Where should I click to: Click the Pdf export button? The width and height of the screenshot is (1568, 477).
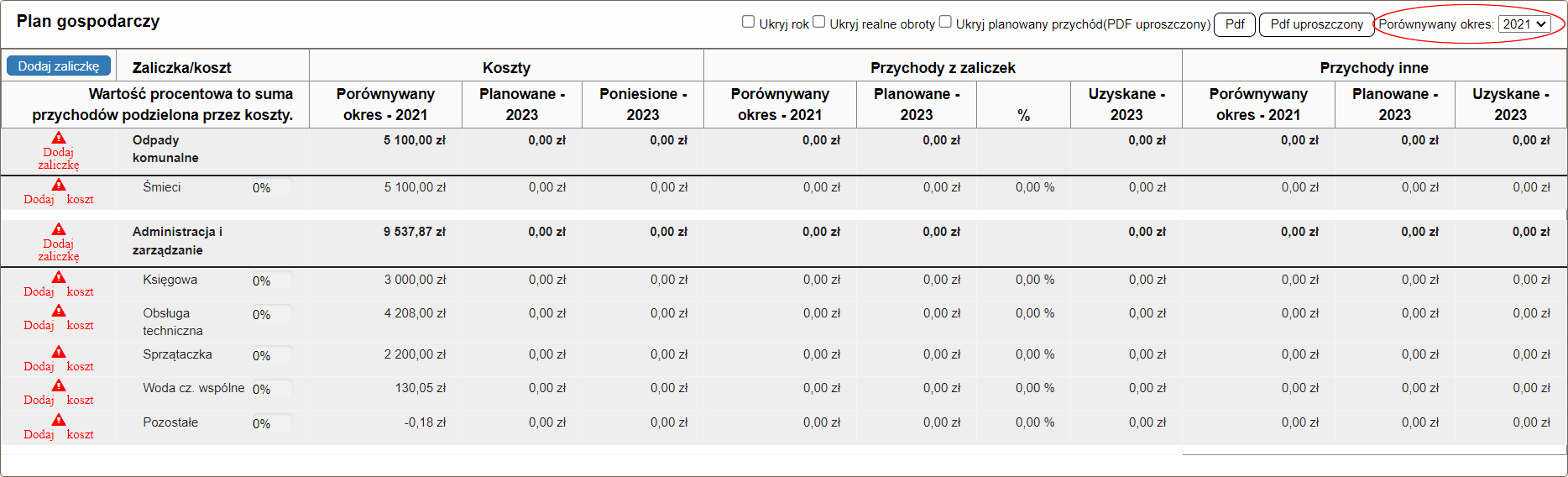(x=1235, y=24)
